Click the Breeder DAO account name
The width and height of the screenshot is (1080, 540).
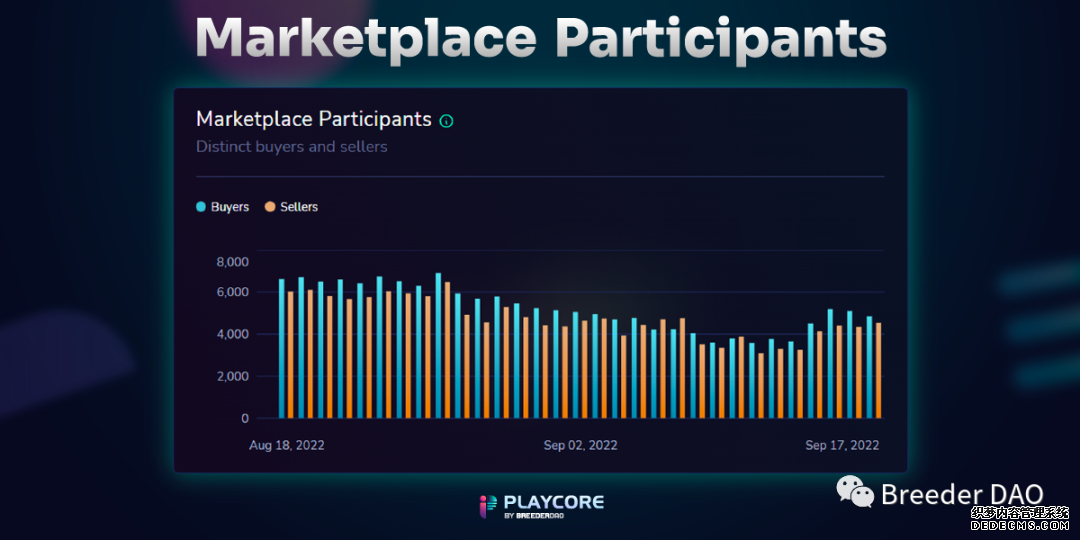coord(962,493)
